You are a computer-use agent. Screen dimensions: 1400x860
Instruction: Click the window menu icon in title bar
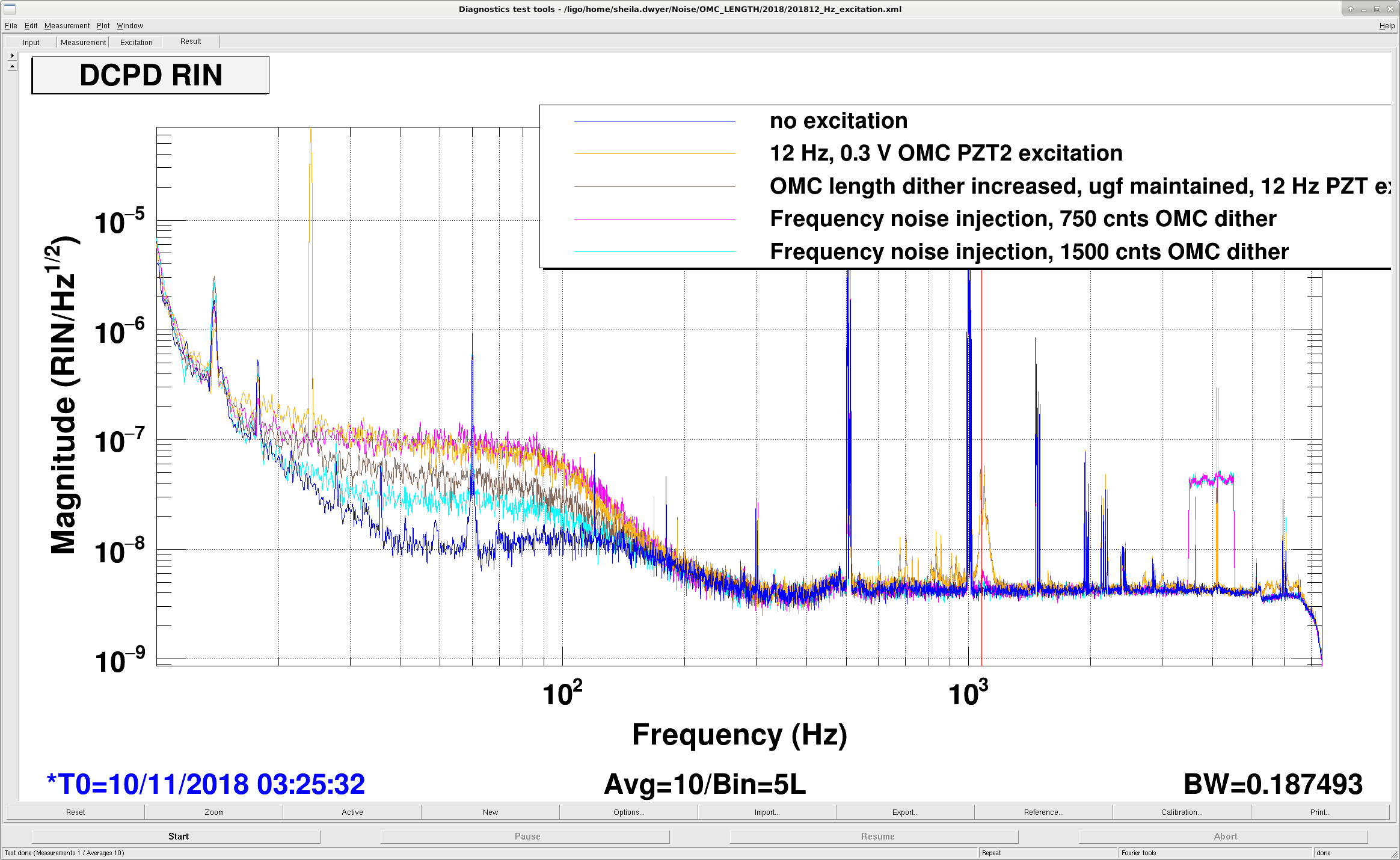pyautogui.click(x=9, y=8)
